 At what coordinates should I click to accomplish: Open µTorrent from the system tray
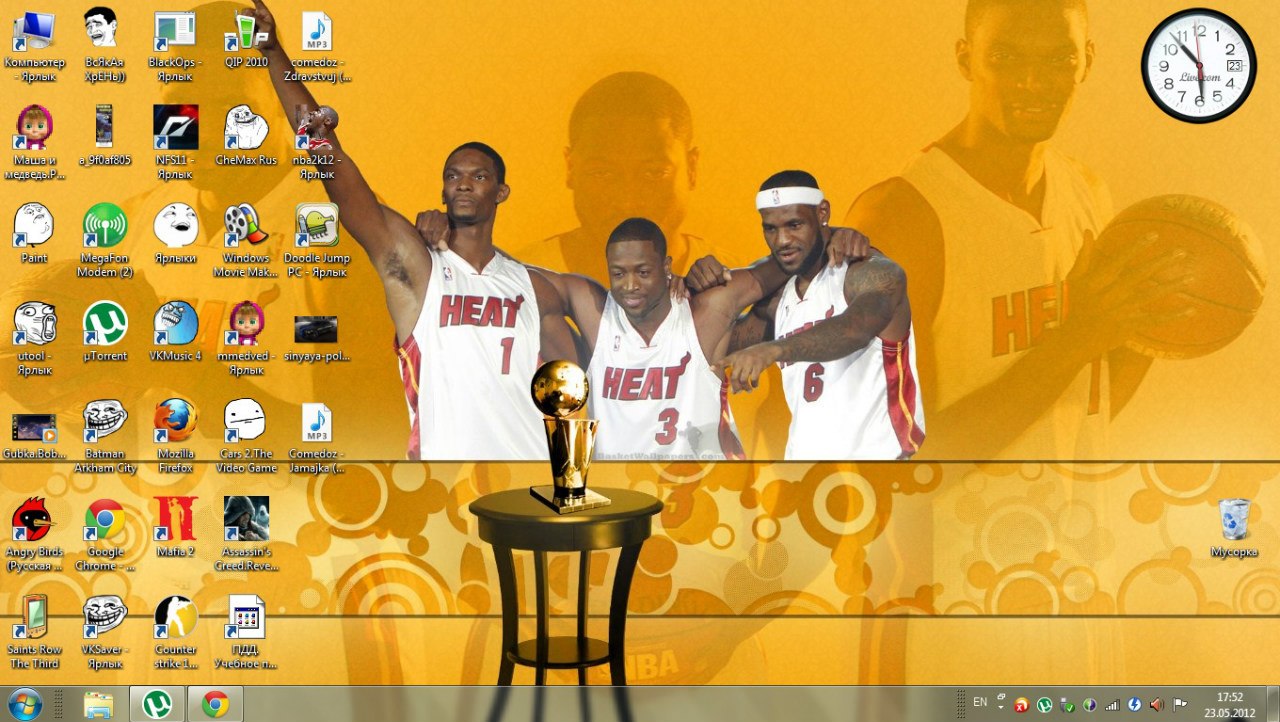(x=1045, y=704)
